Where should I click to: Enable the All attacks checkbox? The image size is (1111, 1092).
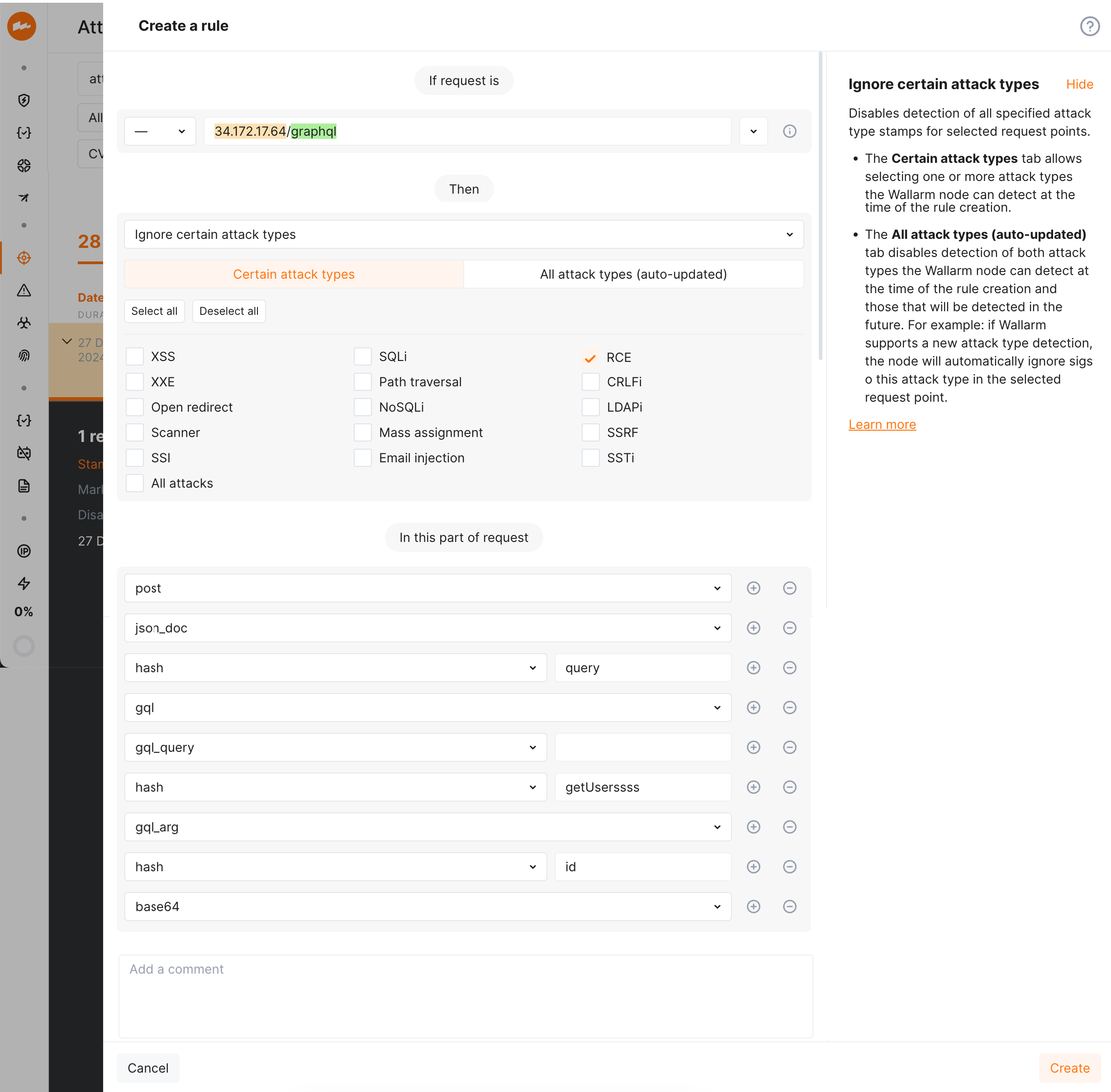point(135,484)
